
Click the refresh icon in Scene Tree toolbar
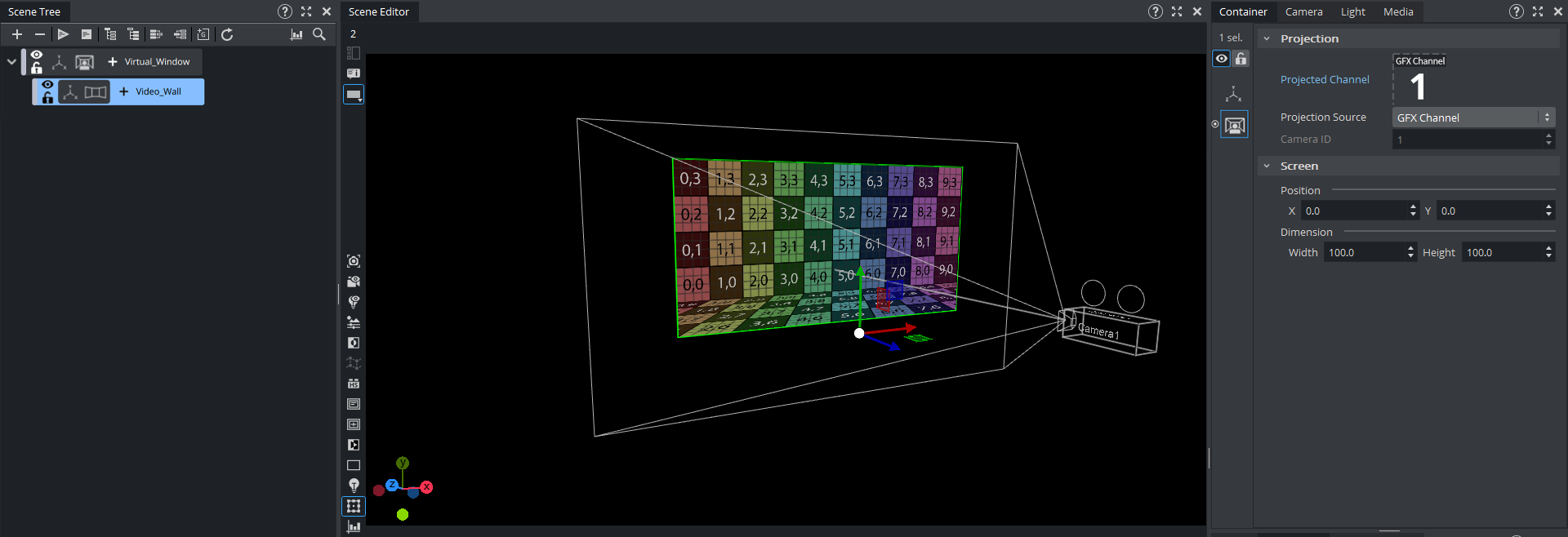[227, 34]
